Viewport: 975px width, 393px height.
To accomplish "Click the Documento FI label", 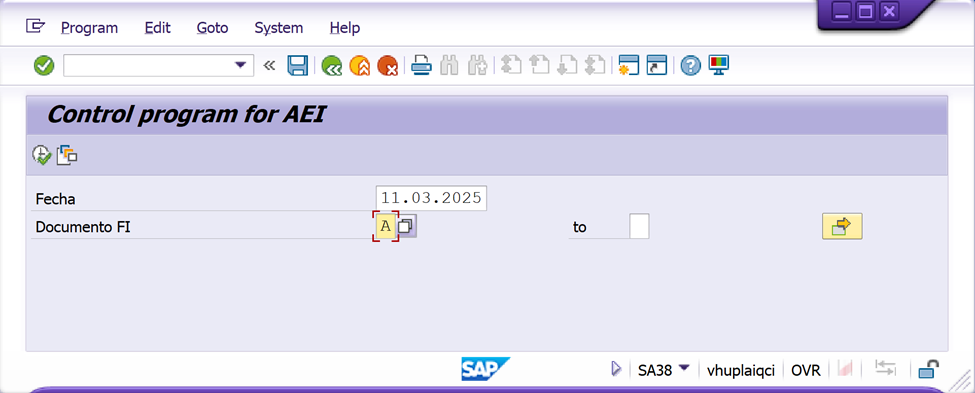I will point(83,228).
